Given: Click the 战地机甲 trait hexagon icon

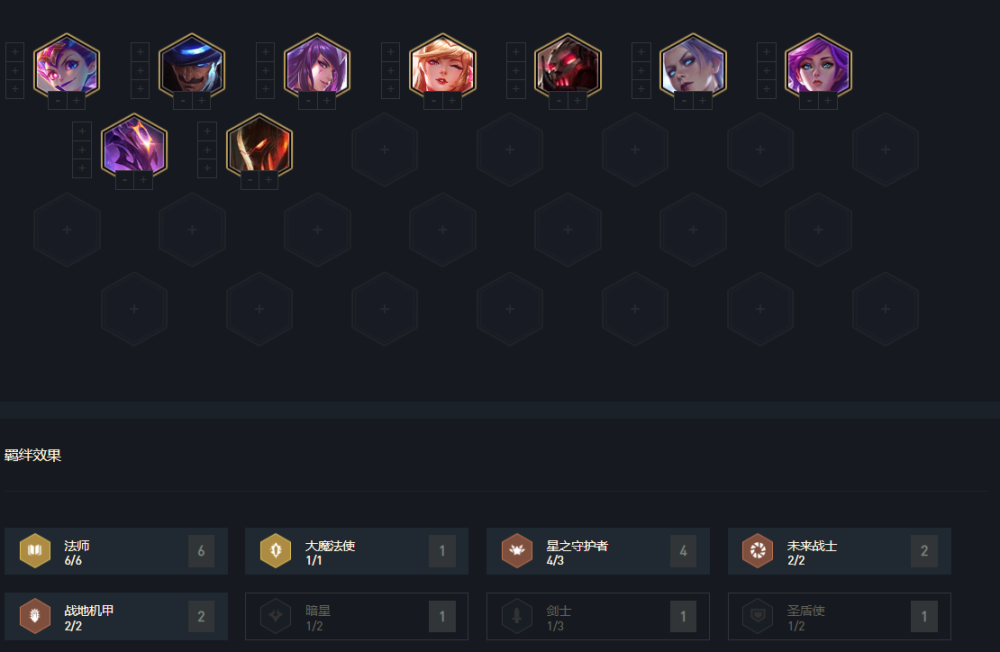Looking at the screenshot, I should (x=35, y=616).
